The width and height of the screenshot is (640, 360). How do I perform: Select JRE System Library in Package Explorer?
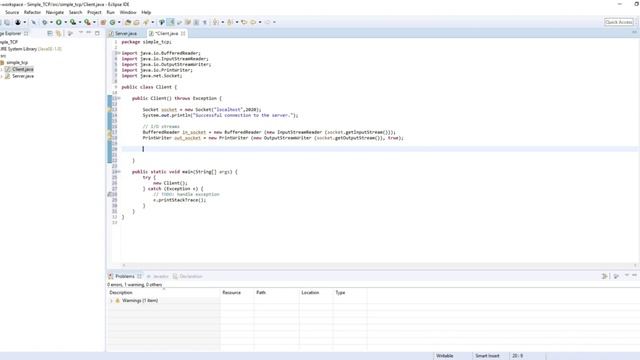point(31,49)
